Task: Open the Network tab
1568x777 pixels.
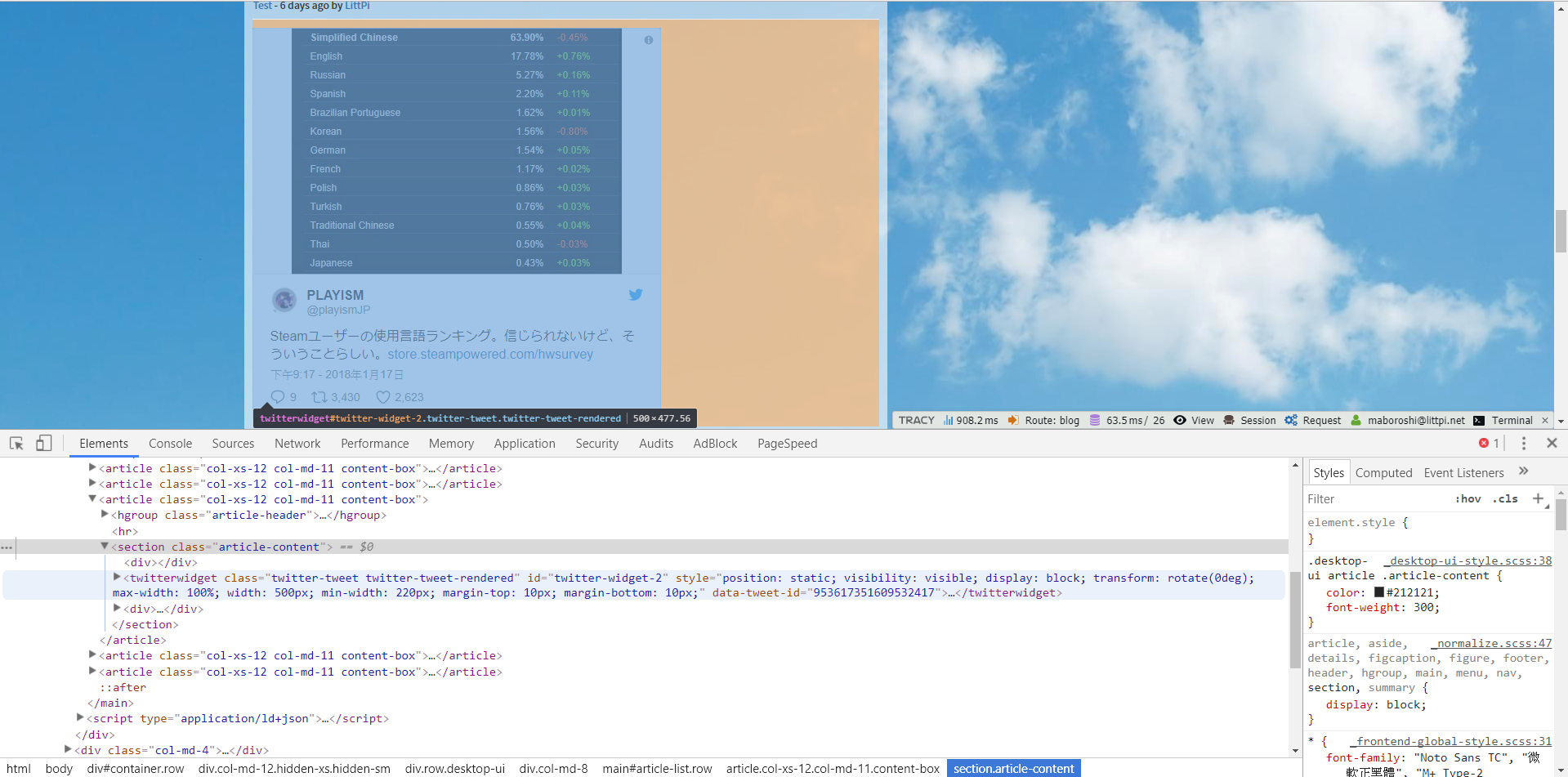Action: (297, 443)
